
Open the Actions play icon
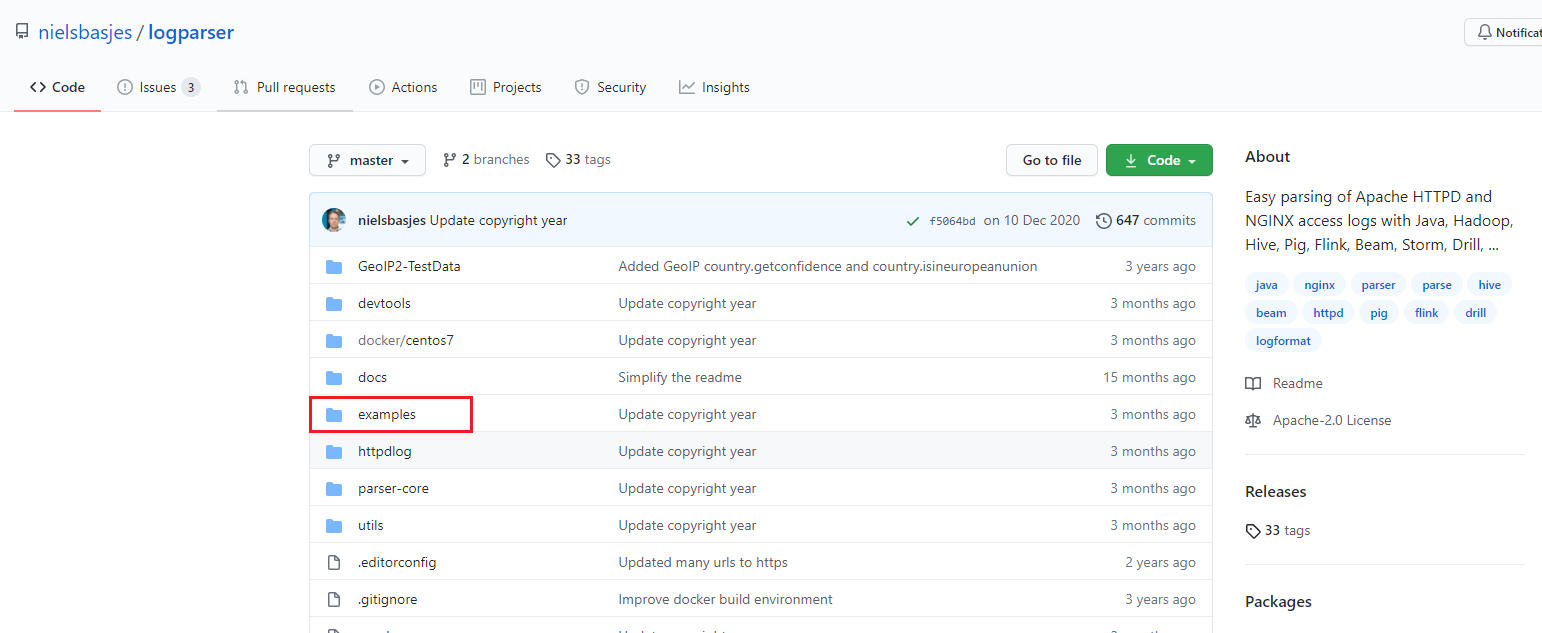378,87
